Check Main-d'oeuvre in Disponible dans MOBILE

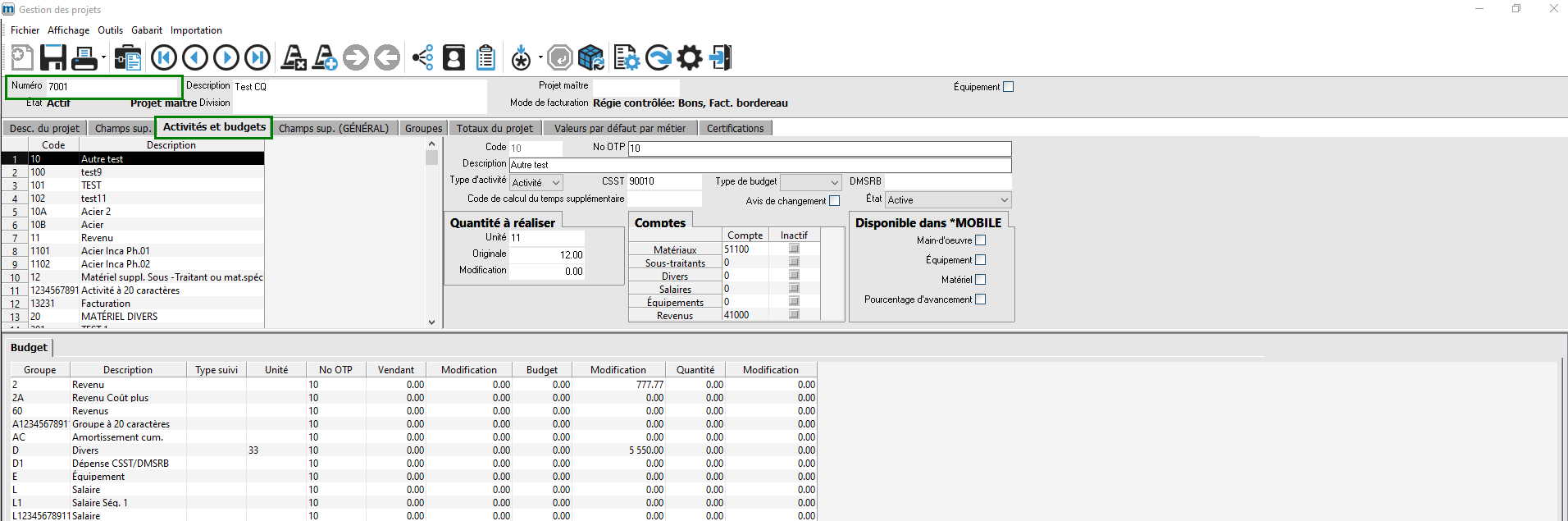981,240
